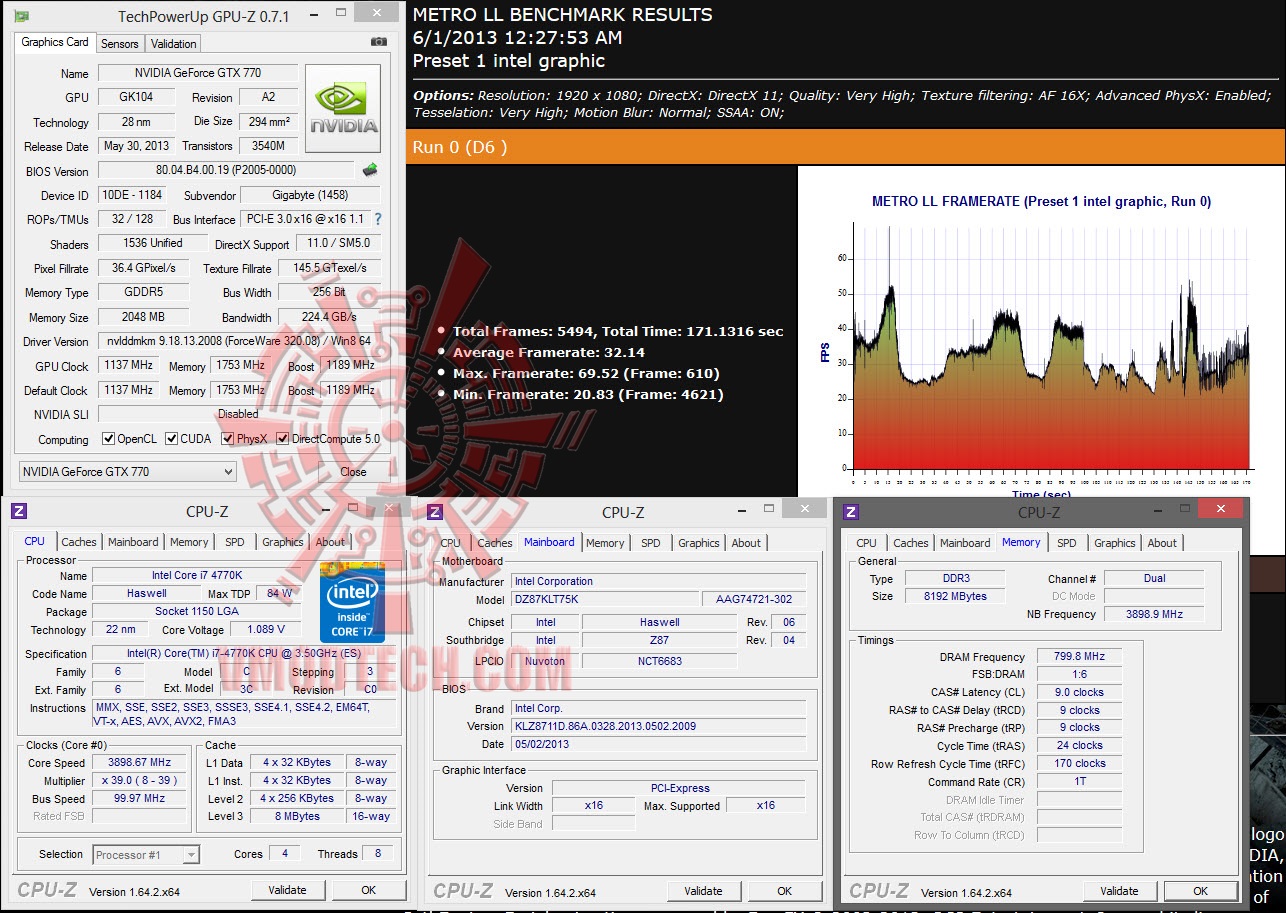This screenshot has height=913, width=1286.
Task: Click OK in the CPU-tab CPU-Z window
Action: (x=368, y=890)
